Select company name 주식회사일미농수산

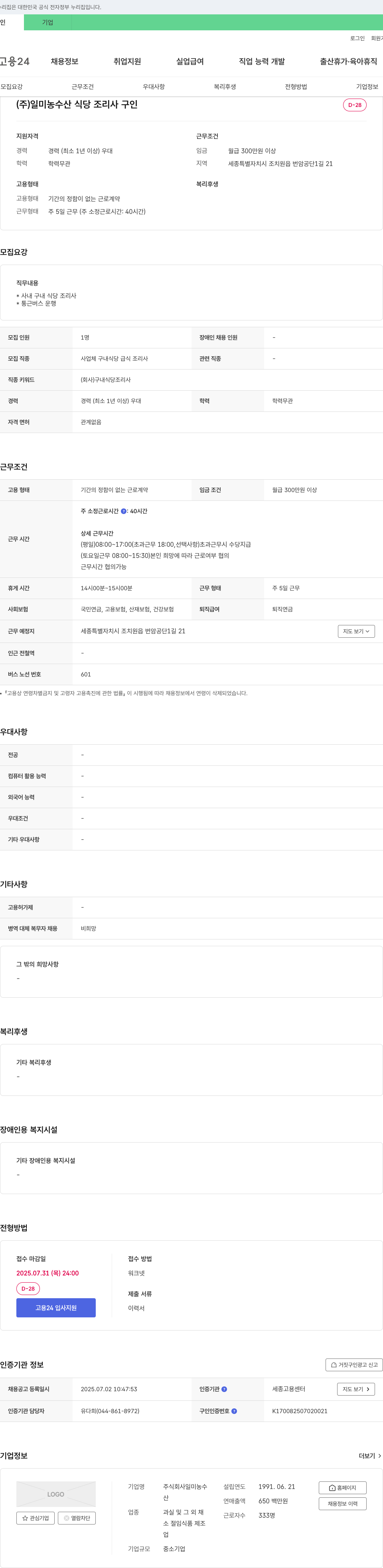(185, 1492)
